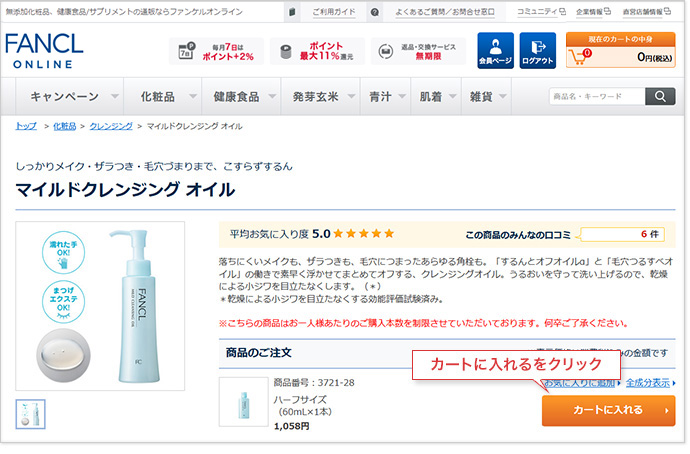The image size is (690, 454).
Task: Open the 毎月7日はポイント+2% banner
Action: click(x=217, y=51)
